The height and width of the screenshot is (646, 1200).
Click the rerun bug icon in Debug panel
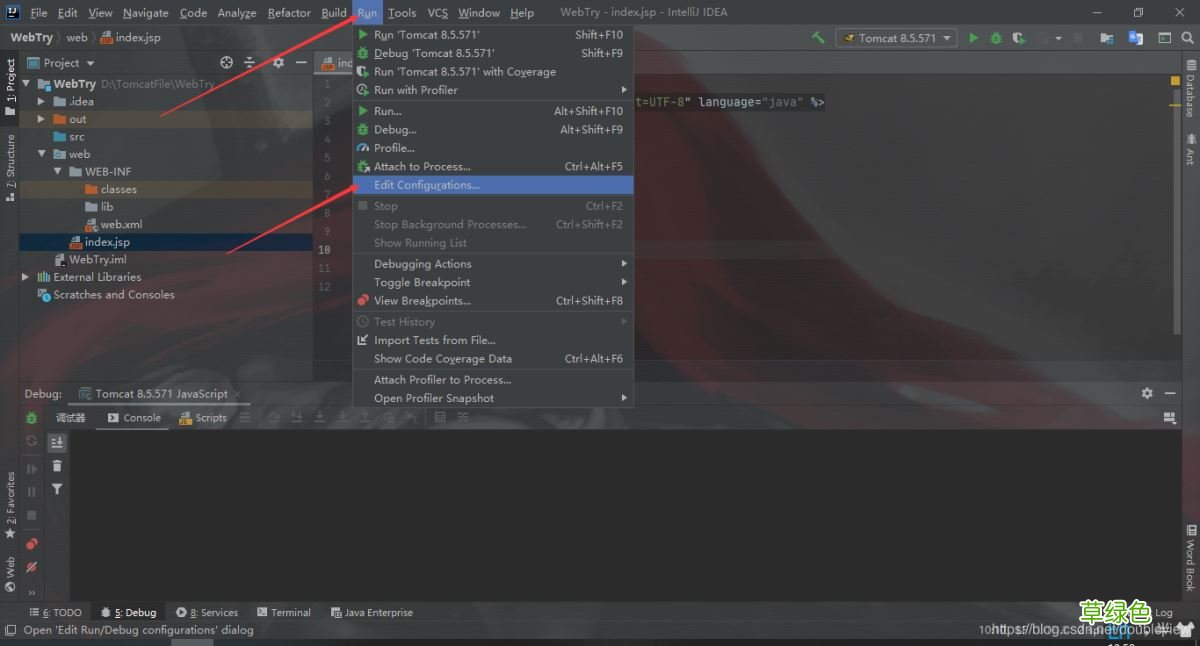pyautogui.click(x=32, y=418)
